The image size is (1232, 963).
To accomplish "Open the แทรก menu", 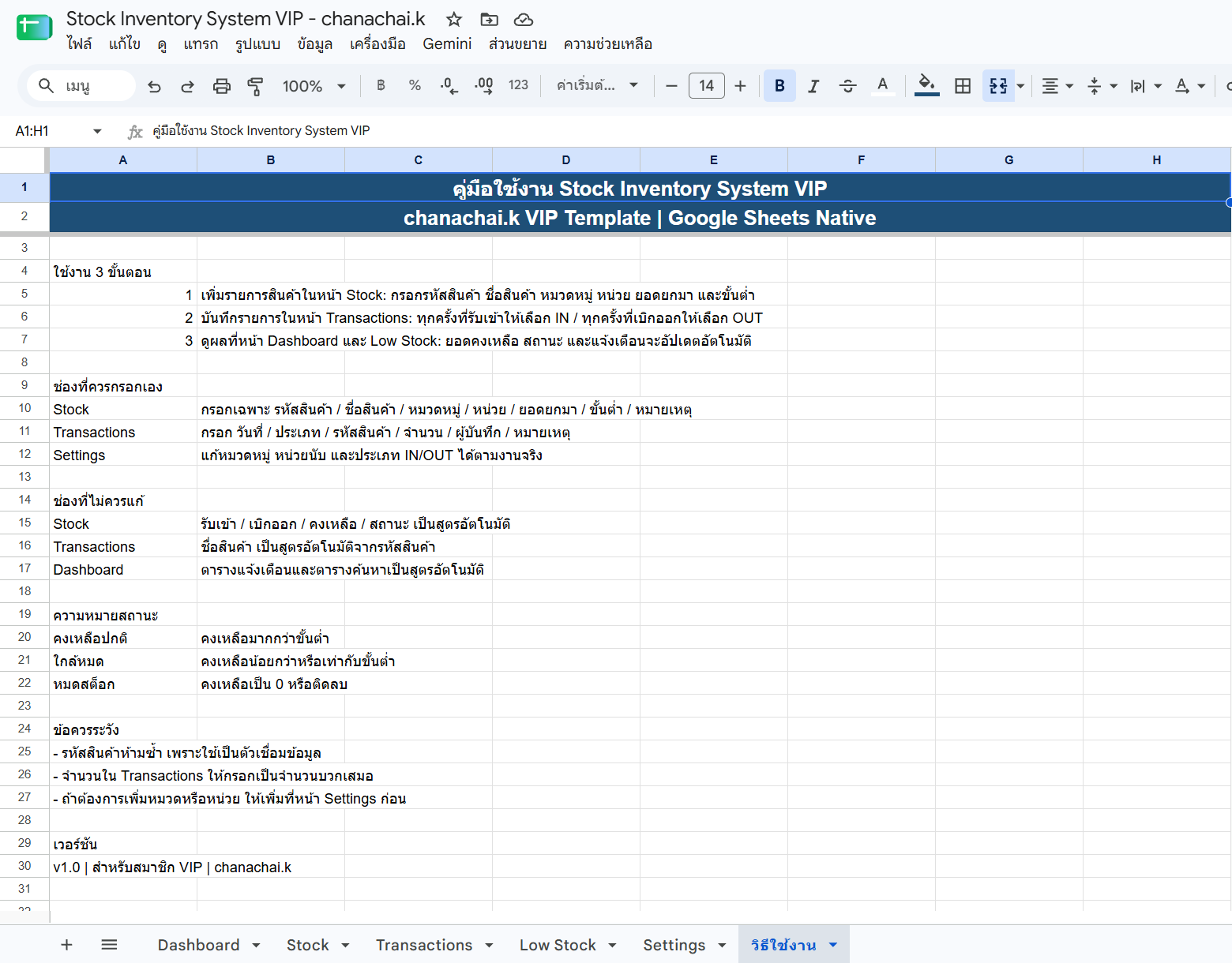I will point(201,44).
